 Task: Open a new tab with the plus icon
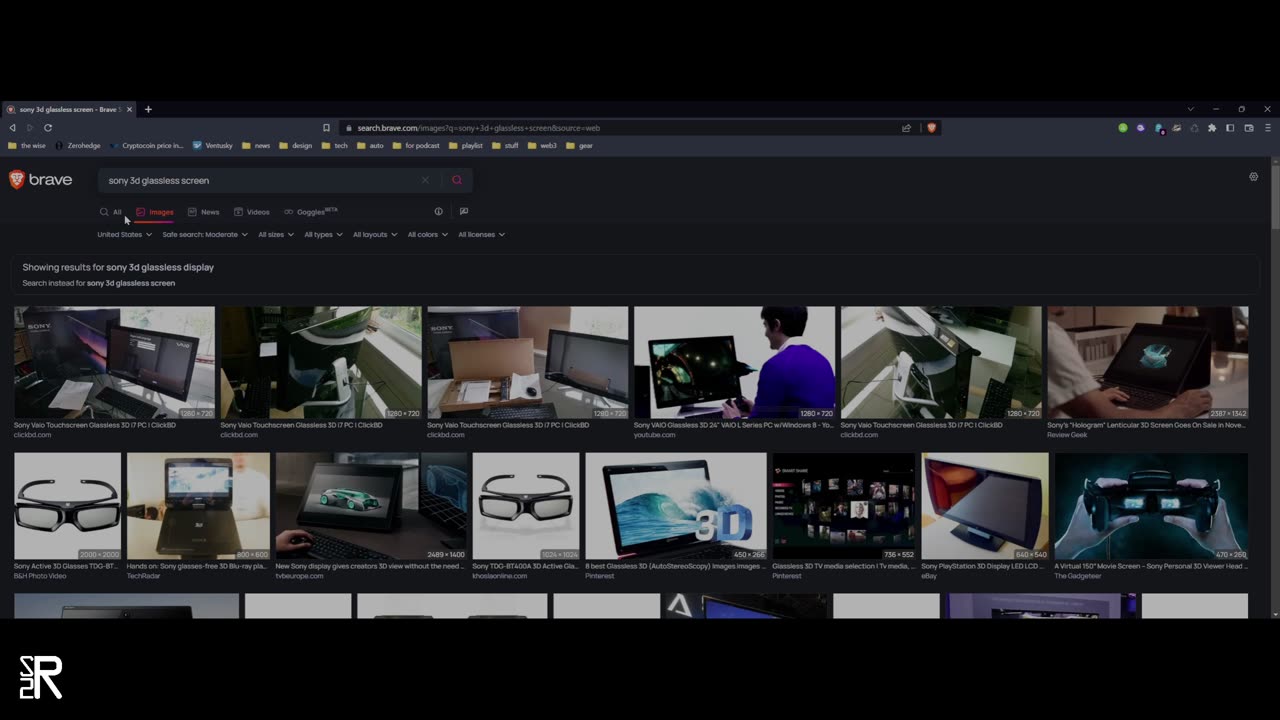click(148, 109)
